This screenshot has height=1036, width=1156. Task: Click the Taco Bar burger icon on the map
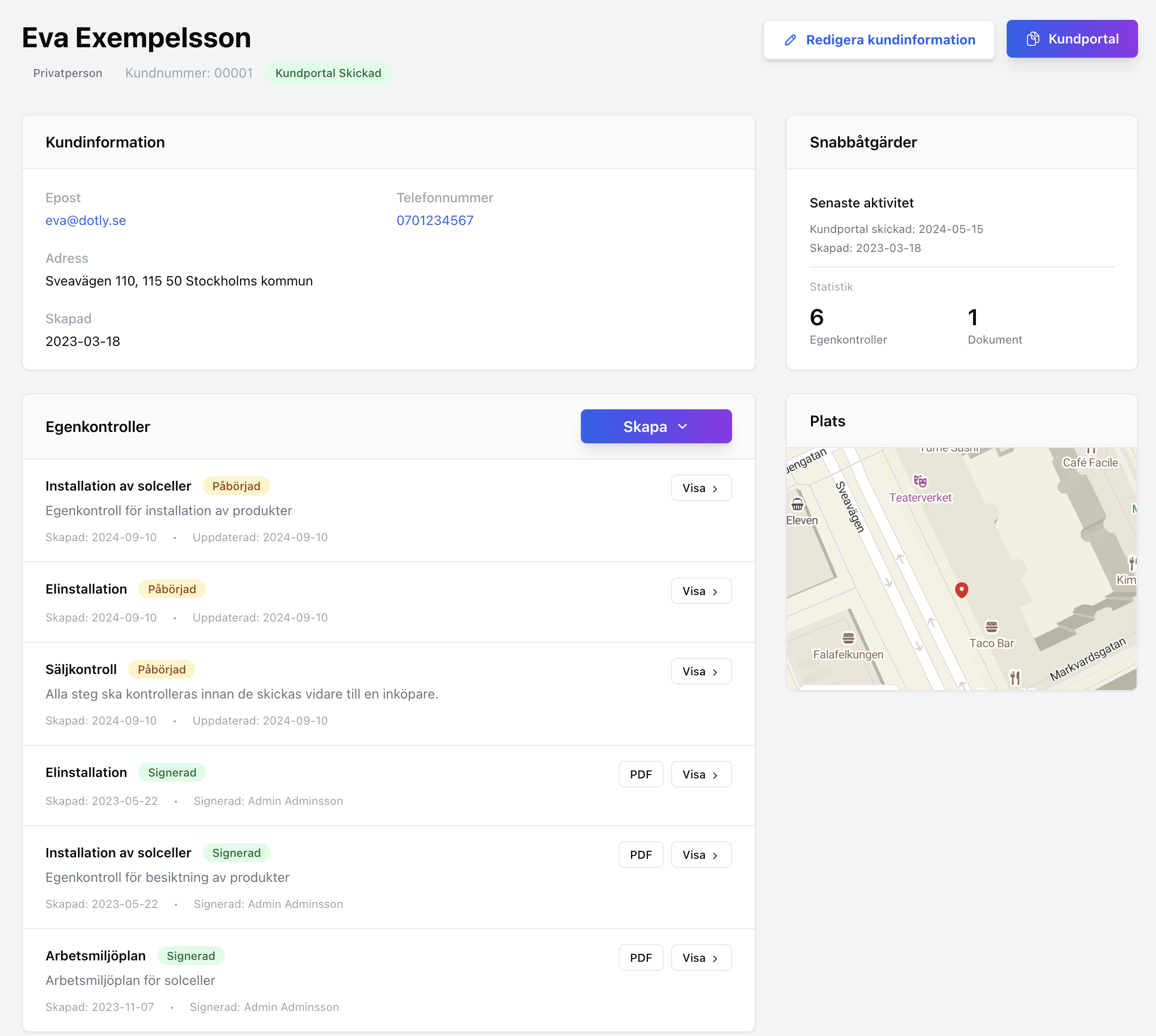(992, 627)
